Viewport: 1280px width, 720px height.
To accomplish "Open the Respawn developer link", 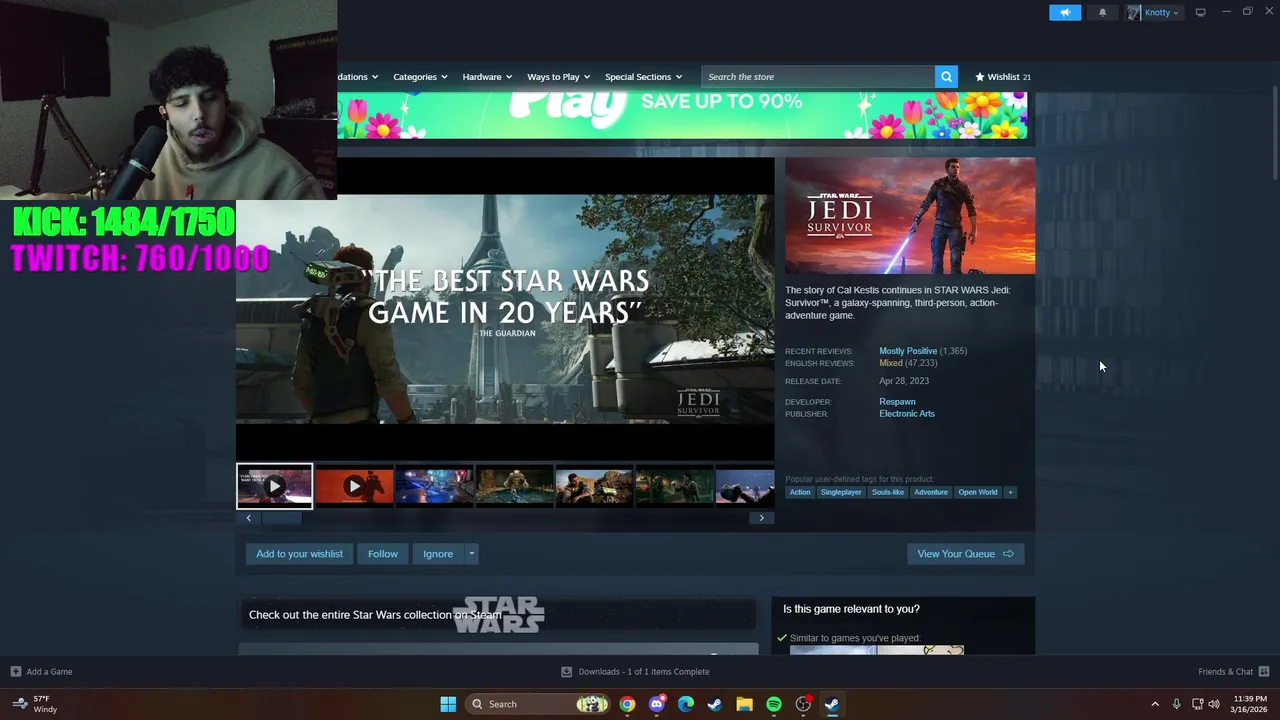I will pyautogui.click(x=897, y=402).
